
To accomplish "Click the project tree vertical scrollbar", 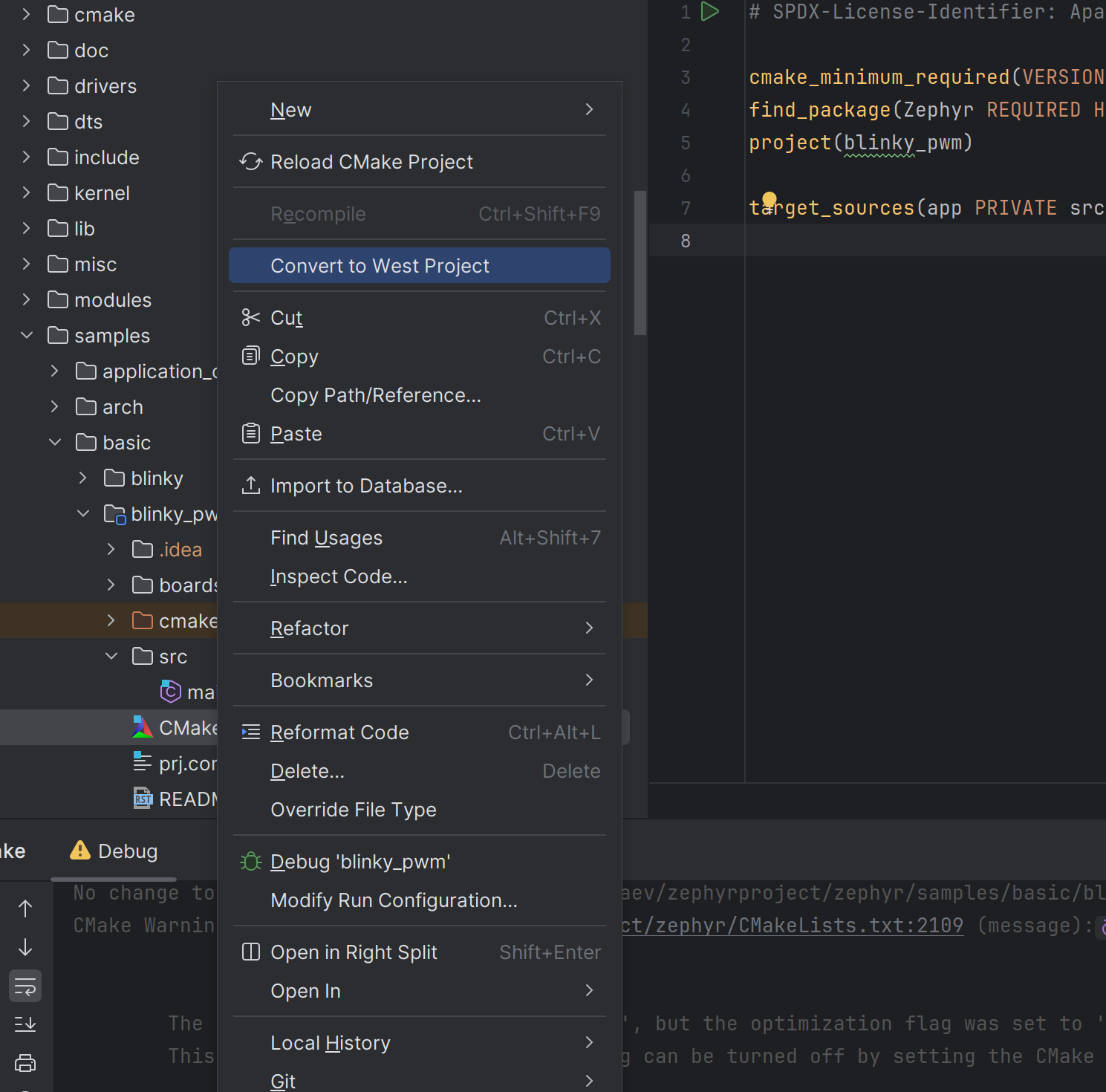I will click(640, 263).
